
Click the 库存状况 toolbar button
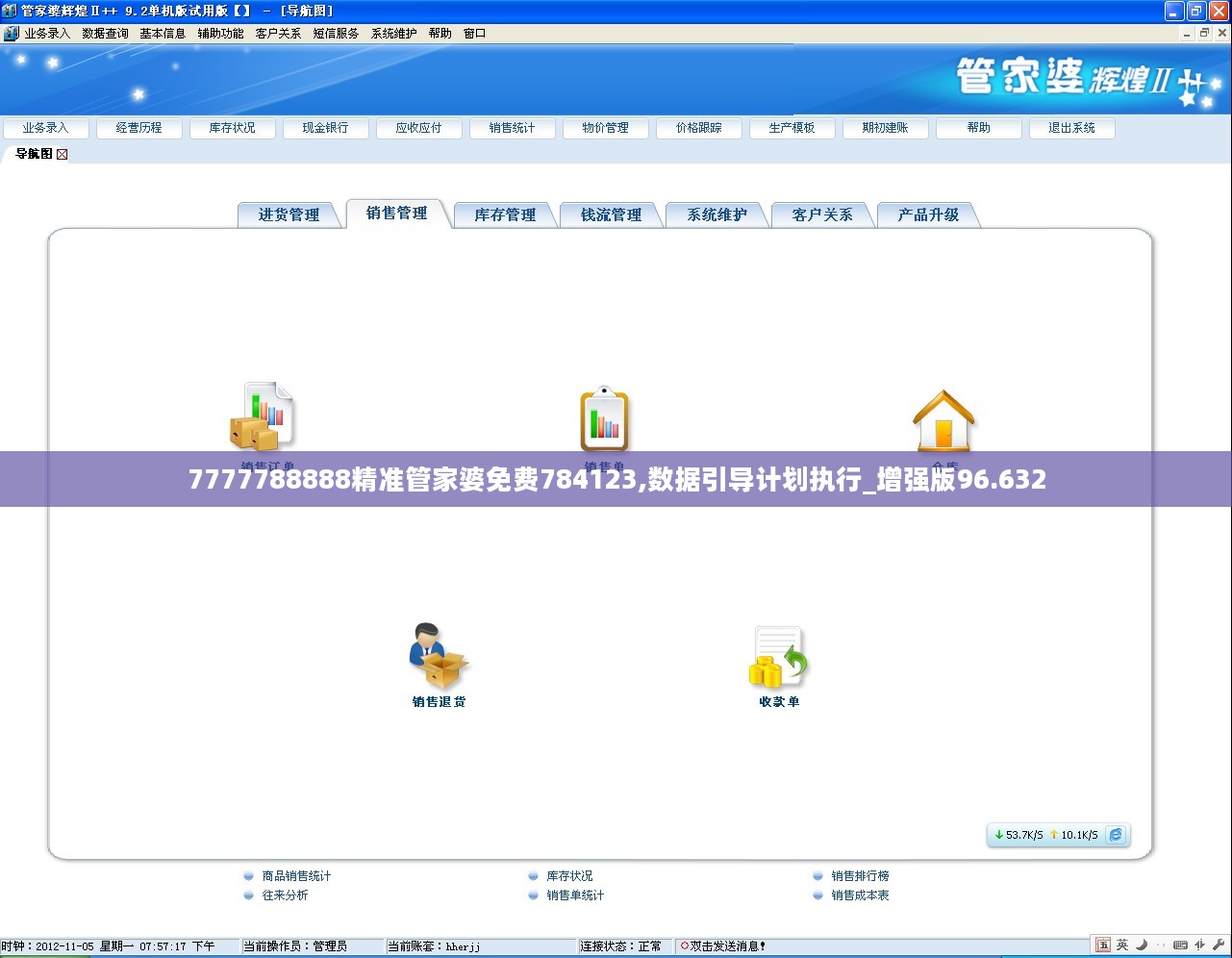tap(233, 128)
